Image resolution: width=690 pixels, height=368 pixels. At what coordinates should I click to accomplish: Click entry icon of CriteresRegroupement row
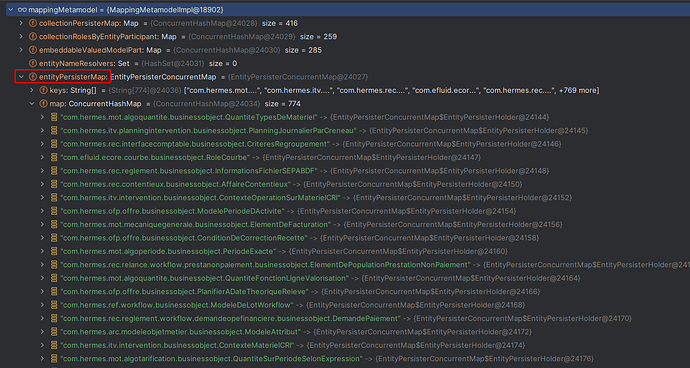click(x=54, y=144)
